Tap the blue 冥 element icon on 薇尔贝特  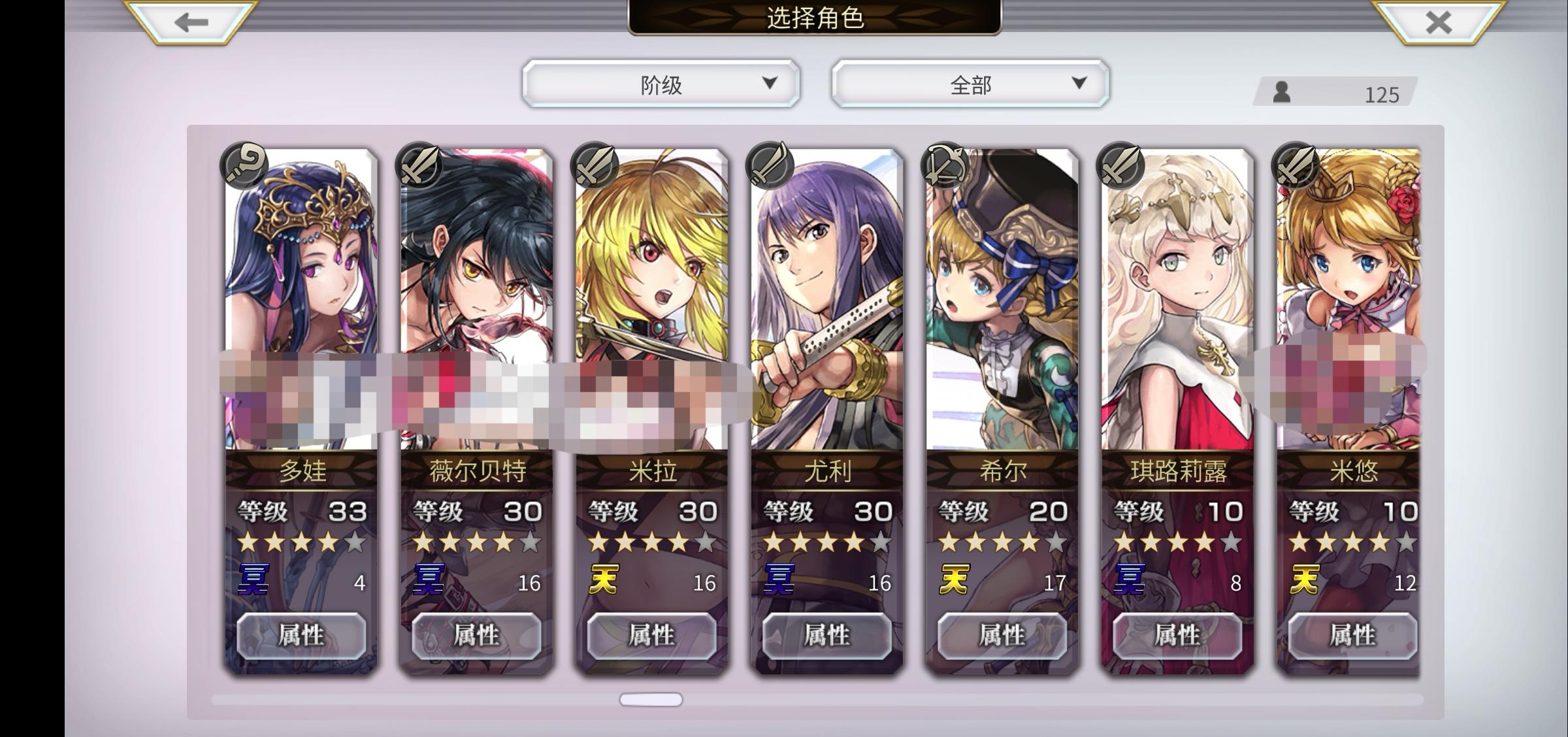(429, 580)
